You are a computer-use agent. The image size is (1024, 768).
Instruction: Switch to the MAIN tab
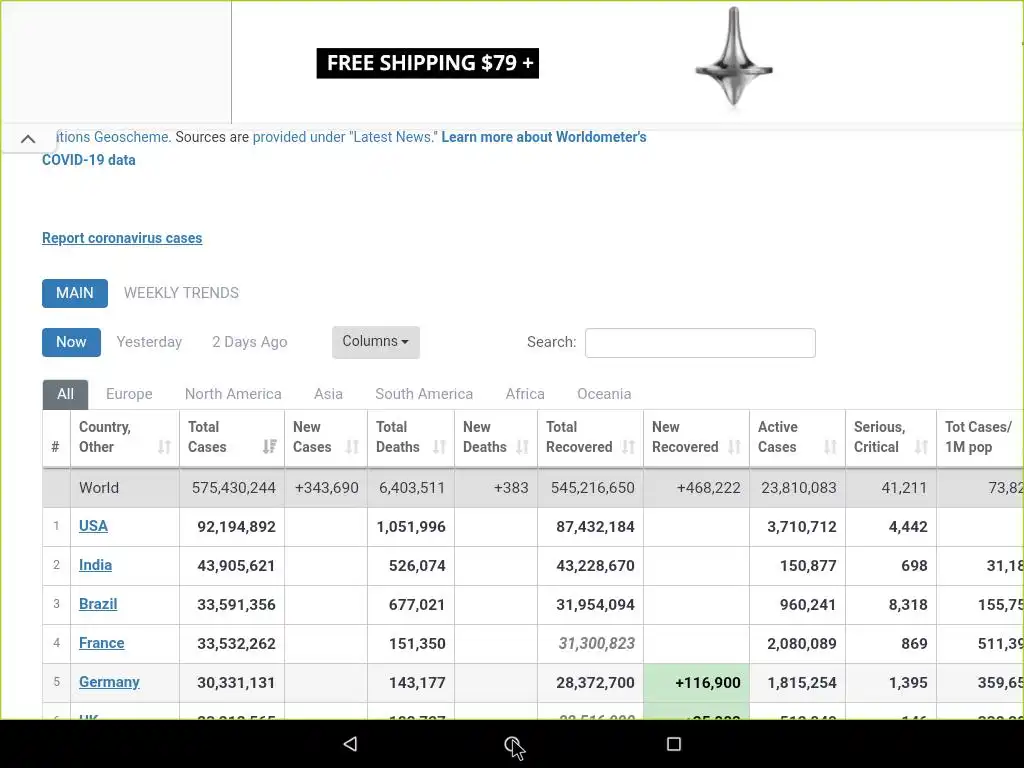[74, 293]
